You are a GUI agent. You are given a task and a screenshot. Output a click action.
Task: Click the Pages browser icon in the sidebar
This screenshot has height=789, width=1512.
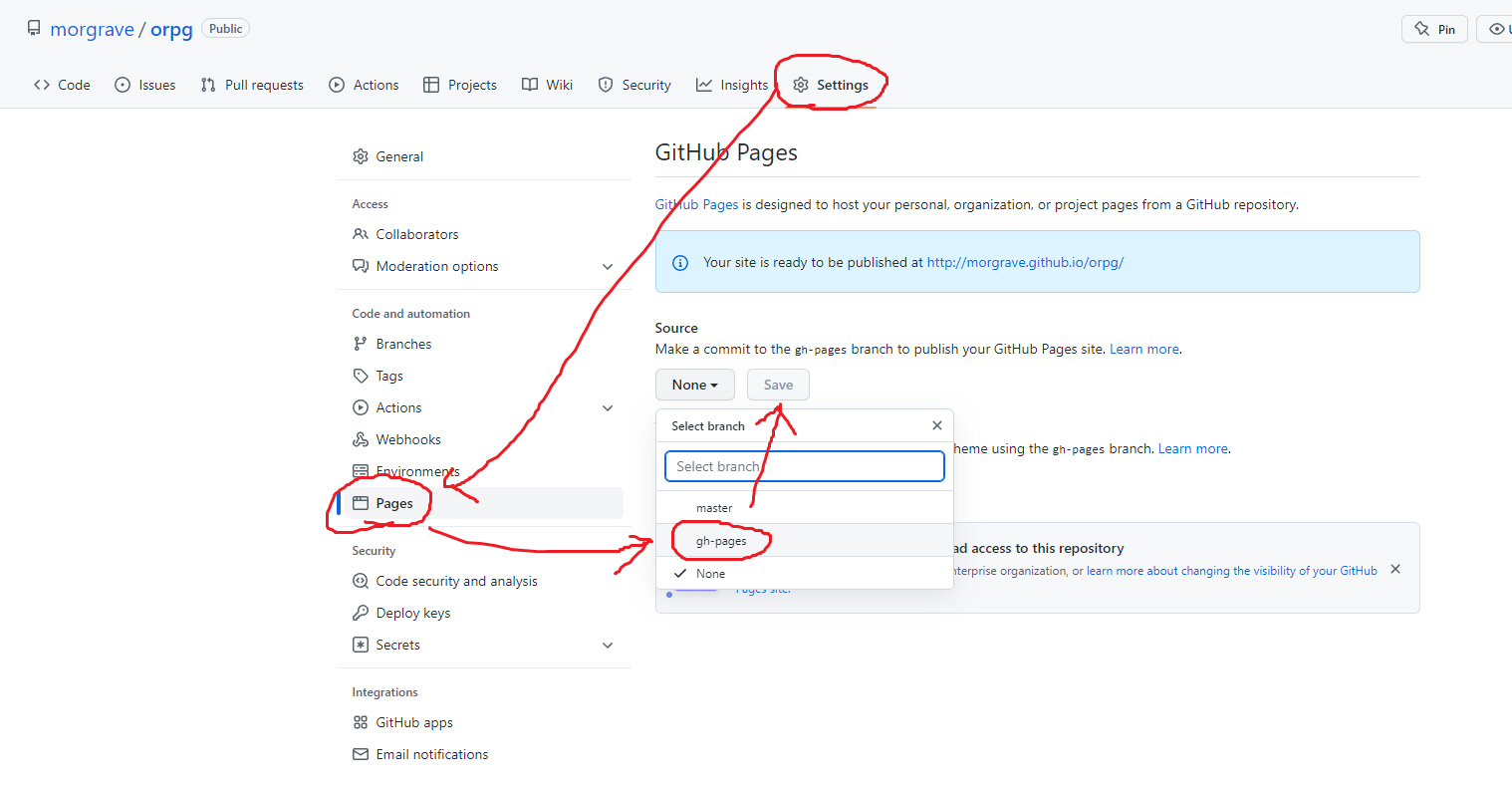click(x=361, y=503)
